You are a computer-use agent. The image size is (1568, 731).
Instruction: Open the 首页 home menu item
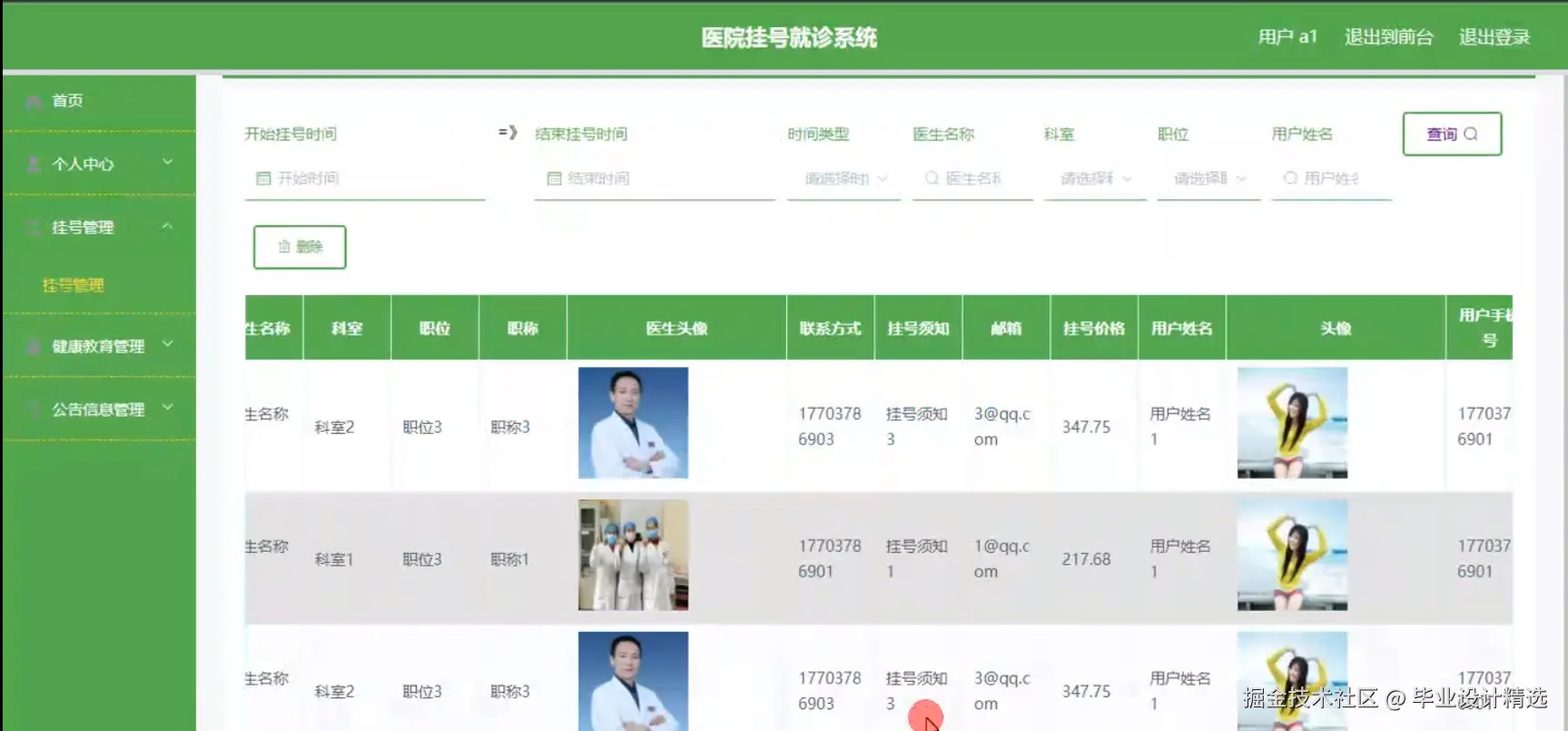(x=98, y=101)
